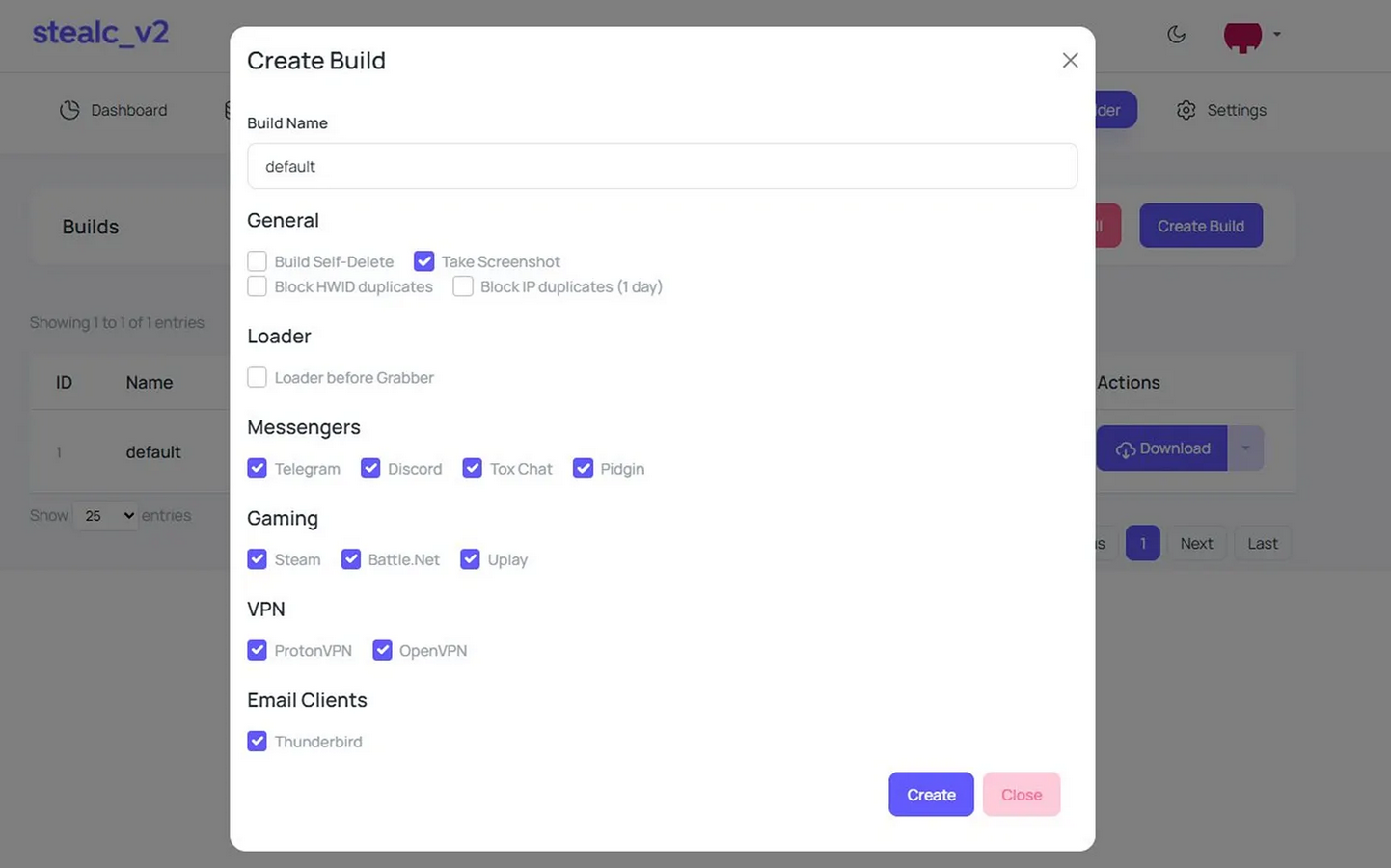
Task: Click the Dashboard pie chart icon
Action: (x=69, y=110)
